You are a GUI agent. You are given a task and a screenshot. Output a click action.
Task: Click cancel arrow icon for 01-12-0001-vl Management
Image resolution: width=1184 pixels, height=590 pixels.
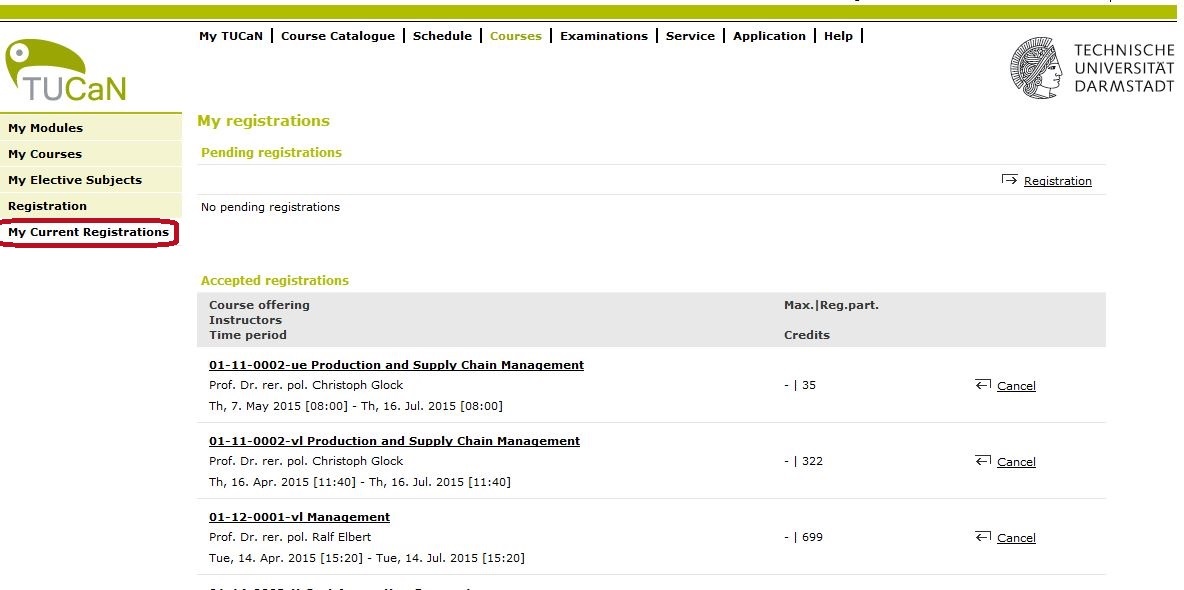pyautogui.click(x=982, y=537)
